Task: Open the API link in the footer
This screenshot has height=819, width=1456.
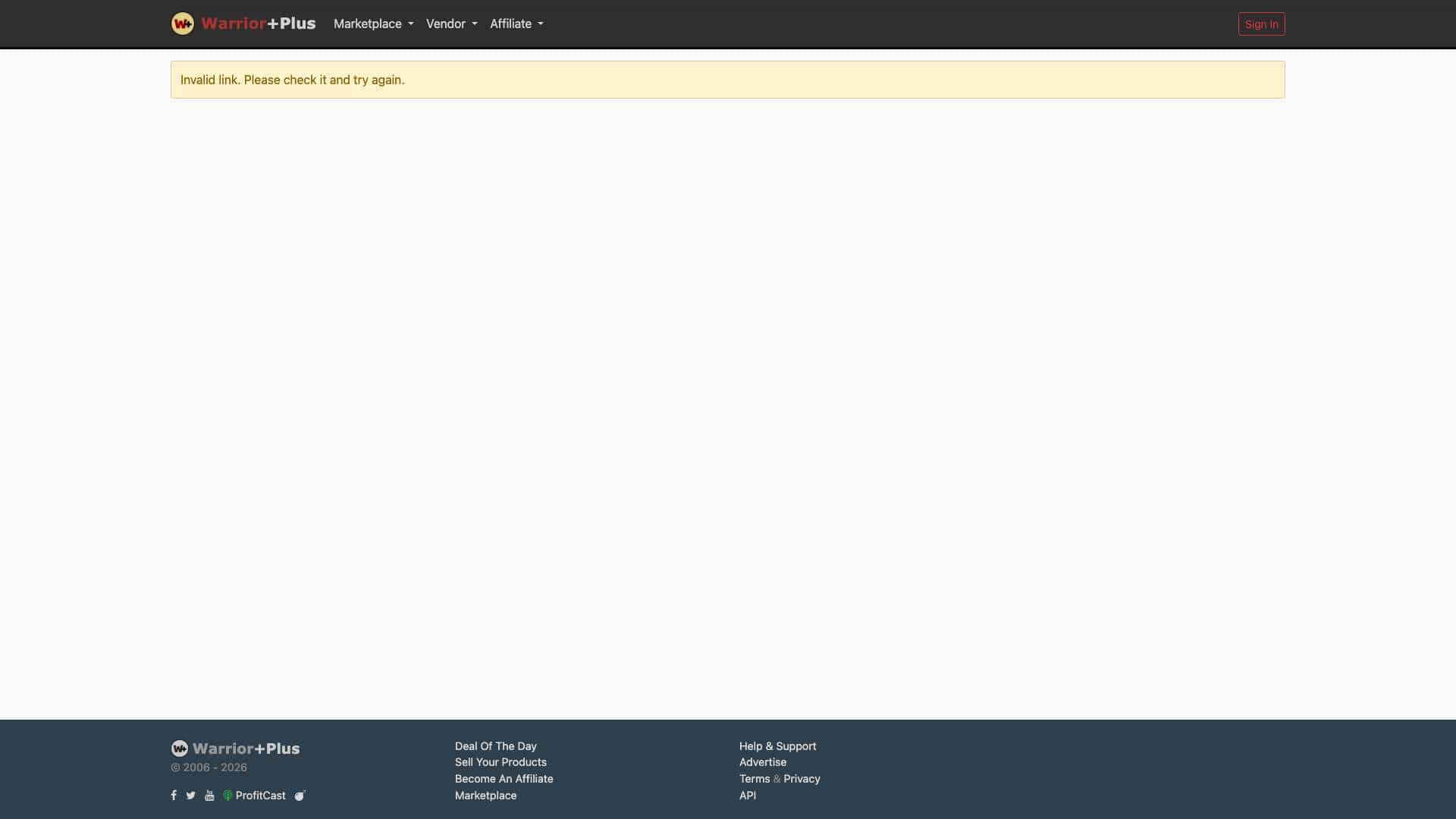Action: click(x=747, y=795)
